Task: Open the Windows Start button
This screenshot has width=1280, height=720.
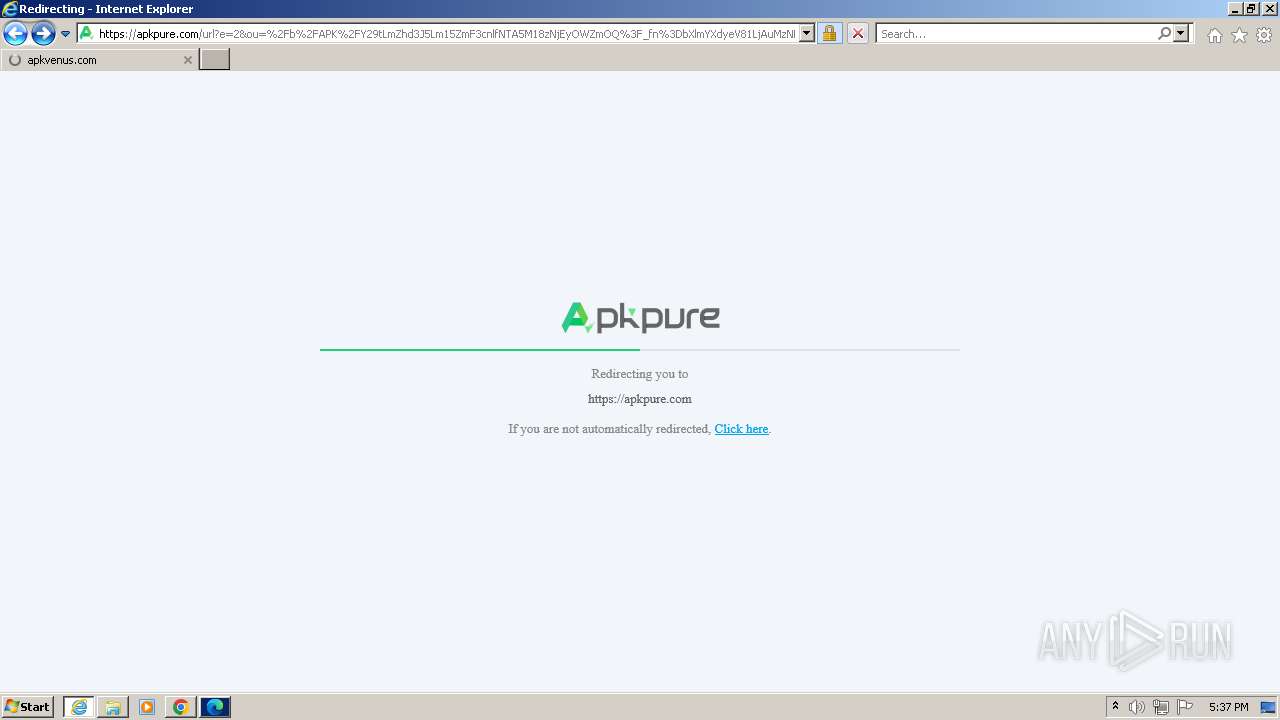Action: point(28,706)
